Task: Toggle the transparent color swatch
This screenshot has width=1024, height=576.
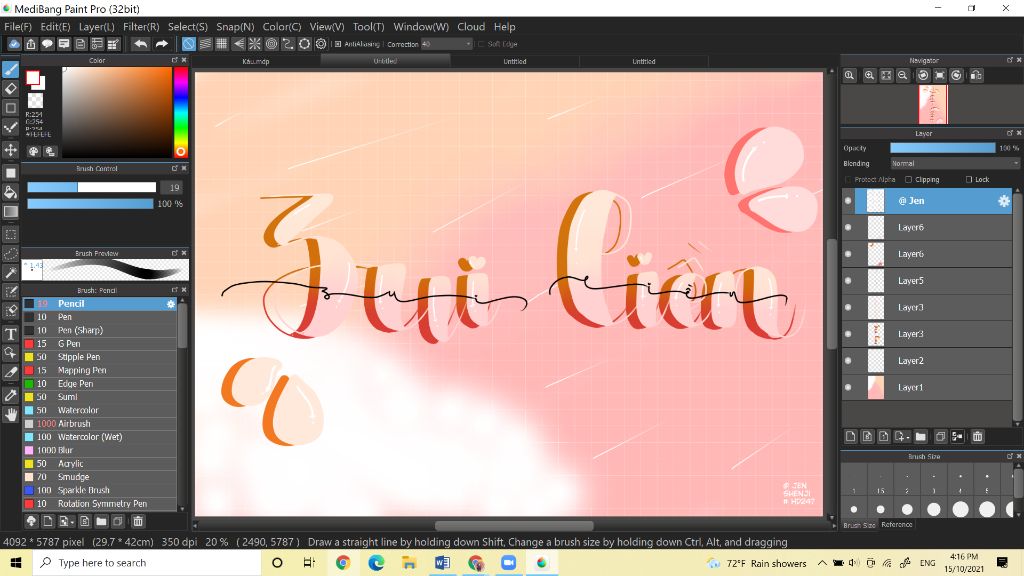Action: point(35,101)
